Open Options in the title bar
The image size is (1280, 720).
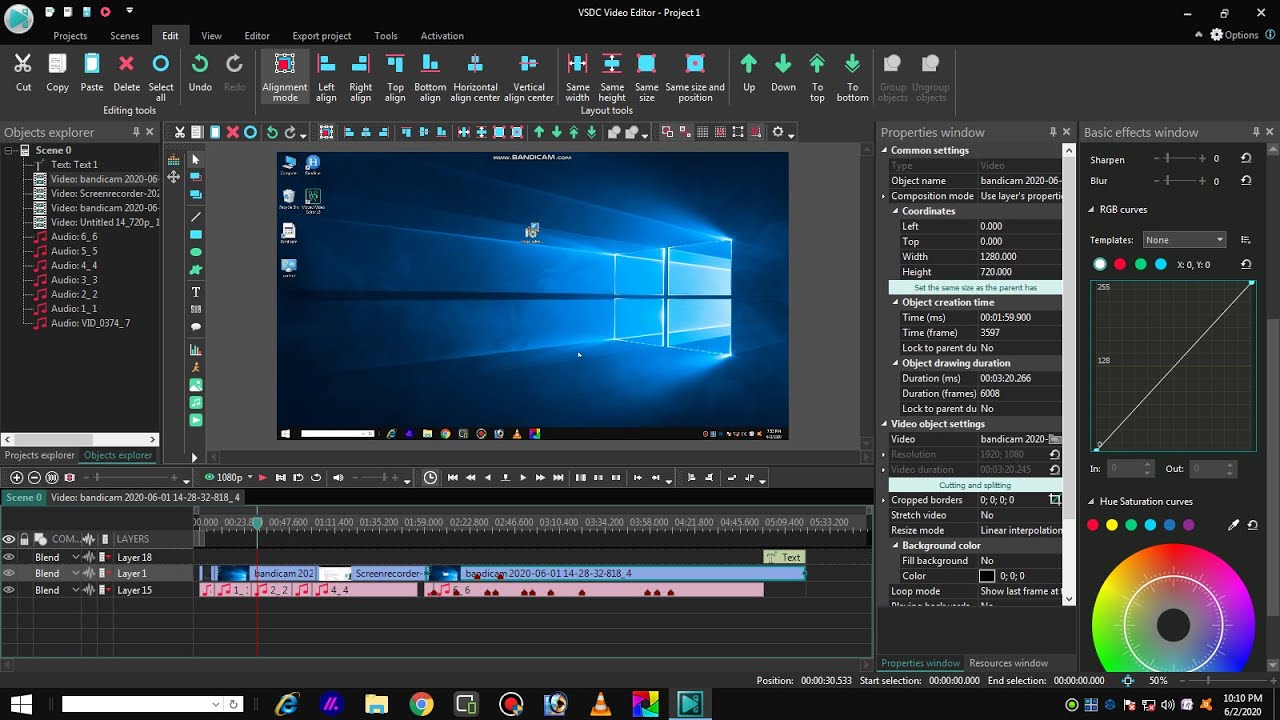[1233, 35]
